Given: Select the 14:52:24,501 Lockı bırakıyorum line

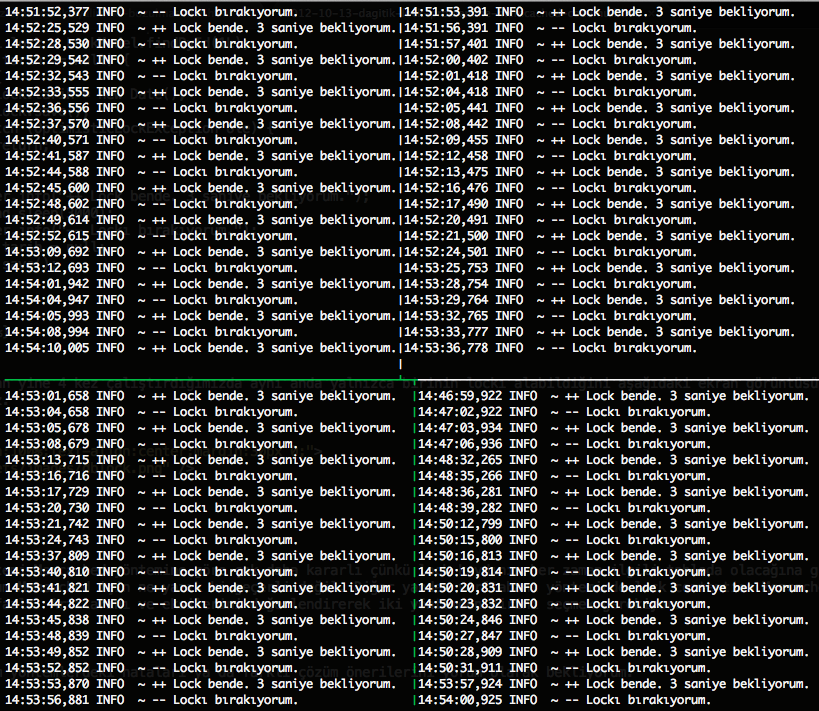Looking at the screenshot, I should [x=551, y=252].
